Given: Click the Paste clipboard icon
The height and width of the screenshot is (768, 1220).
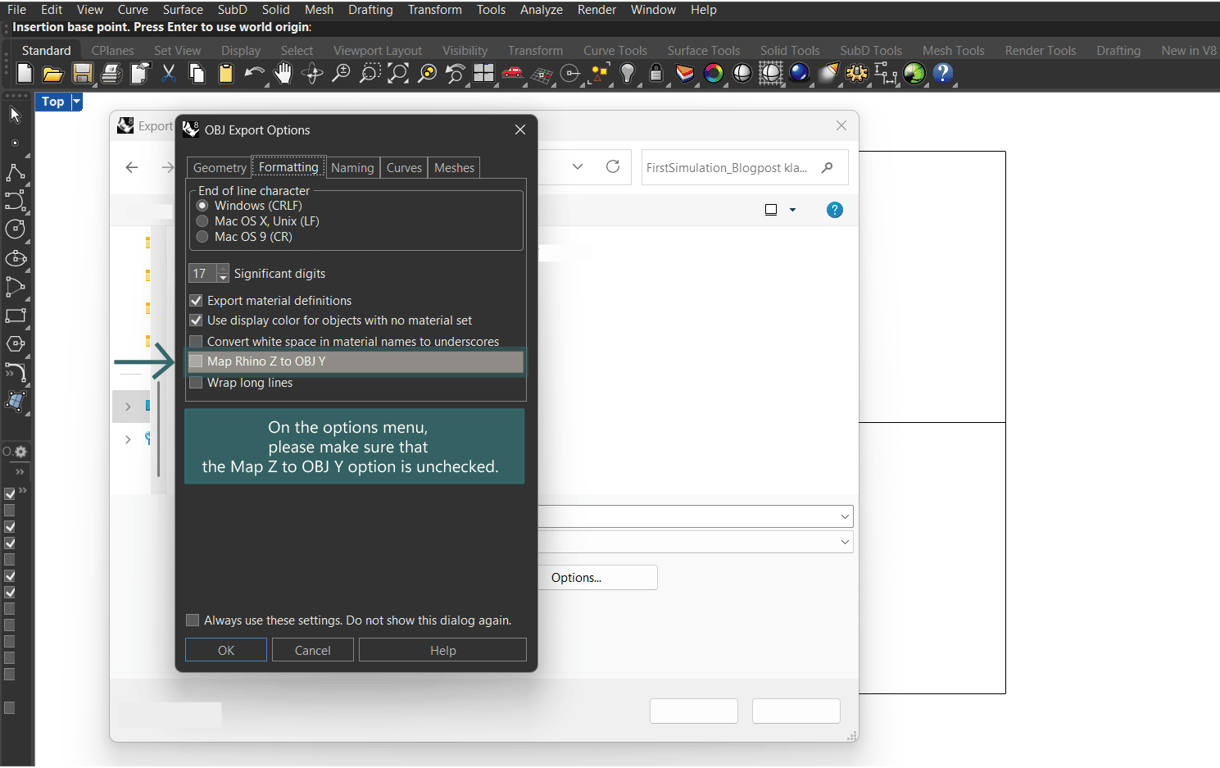Looking at the screenshot, I should point(226,73).
